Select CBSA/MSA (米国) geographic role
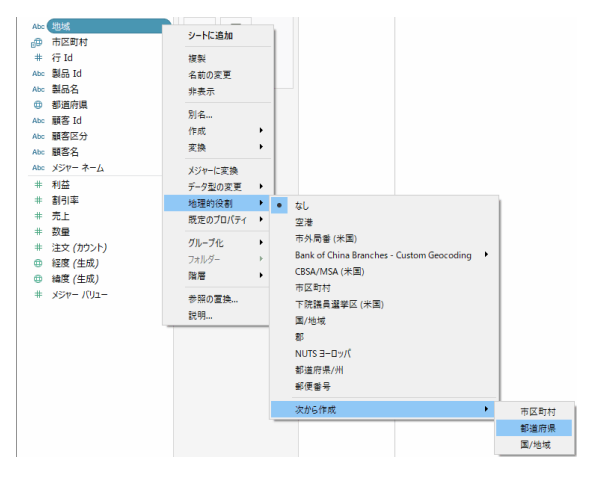Viewport: 602px width, 478px height. (x=329, y=271)
